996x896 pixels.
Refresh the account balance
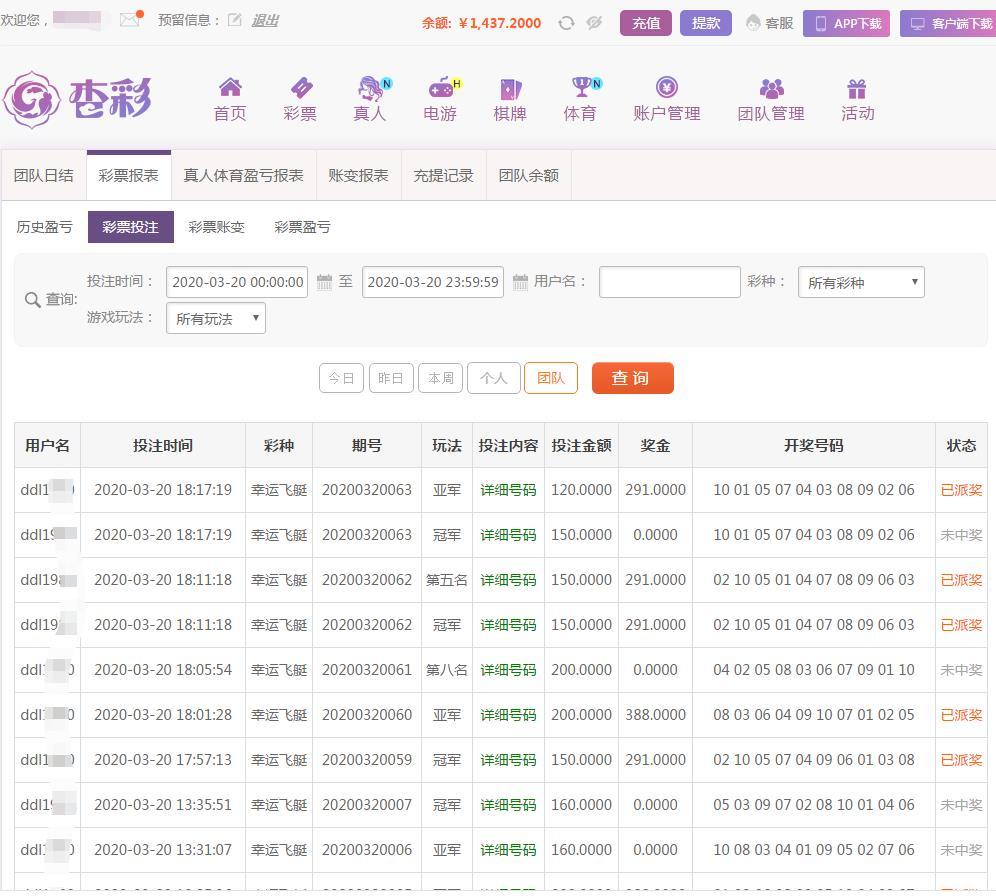[566, 23]
